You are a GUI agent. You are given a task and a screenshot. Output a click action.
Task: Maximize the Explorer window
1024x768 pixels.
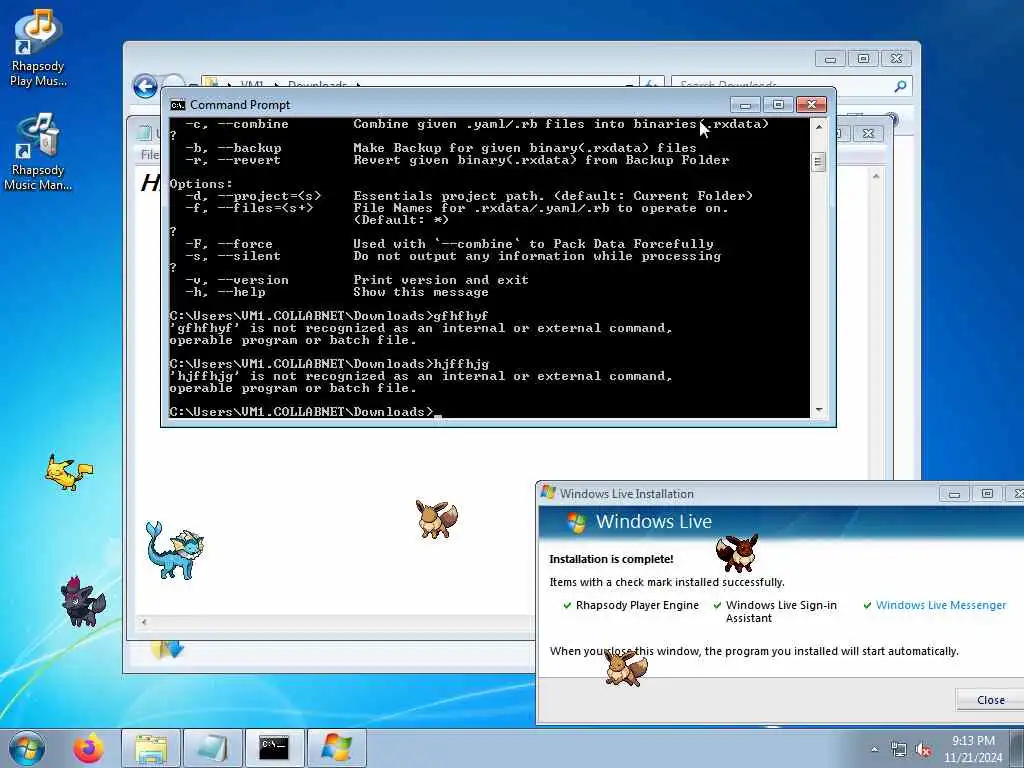(863, 59)
